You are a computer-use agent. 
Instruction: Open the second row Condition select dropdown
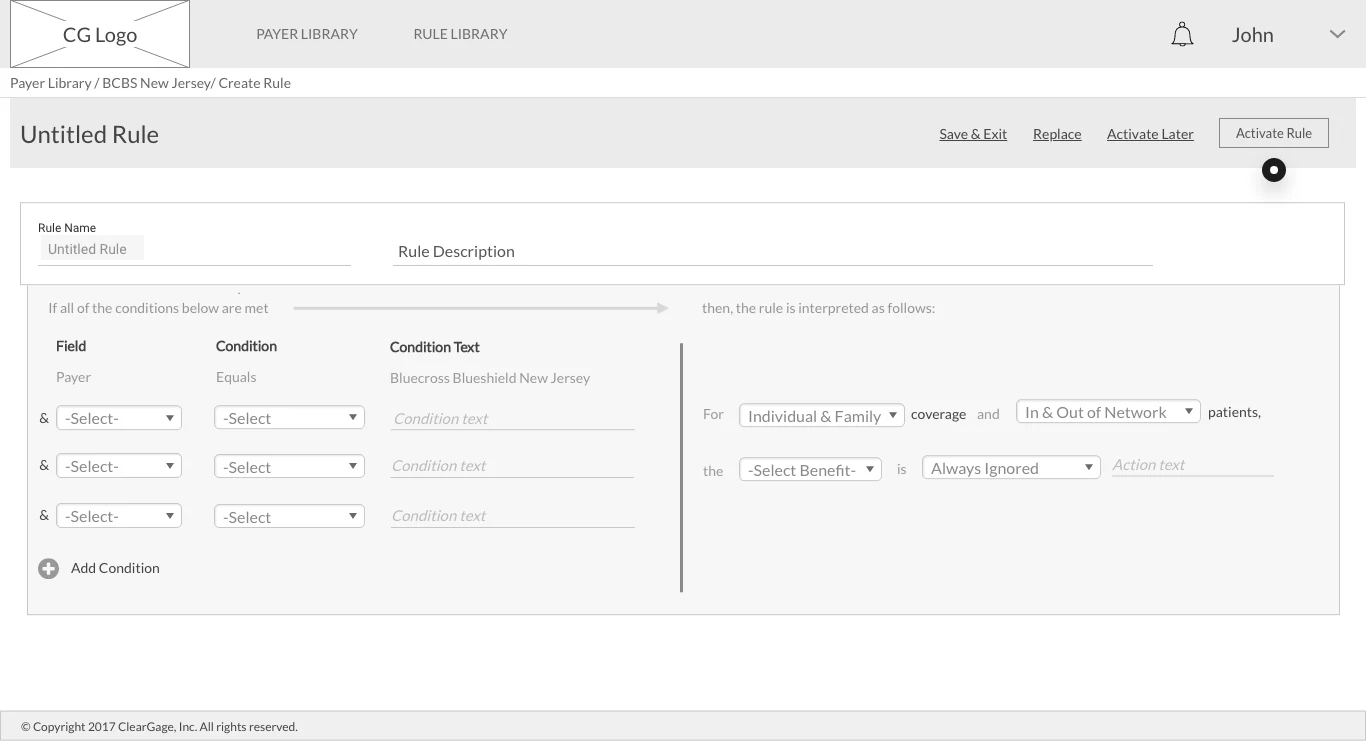[289, 467]
